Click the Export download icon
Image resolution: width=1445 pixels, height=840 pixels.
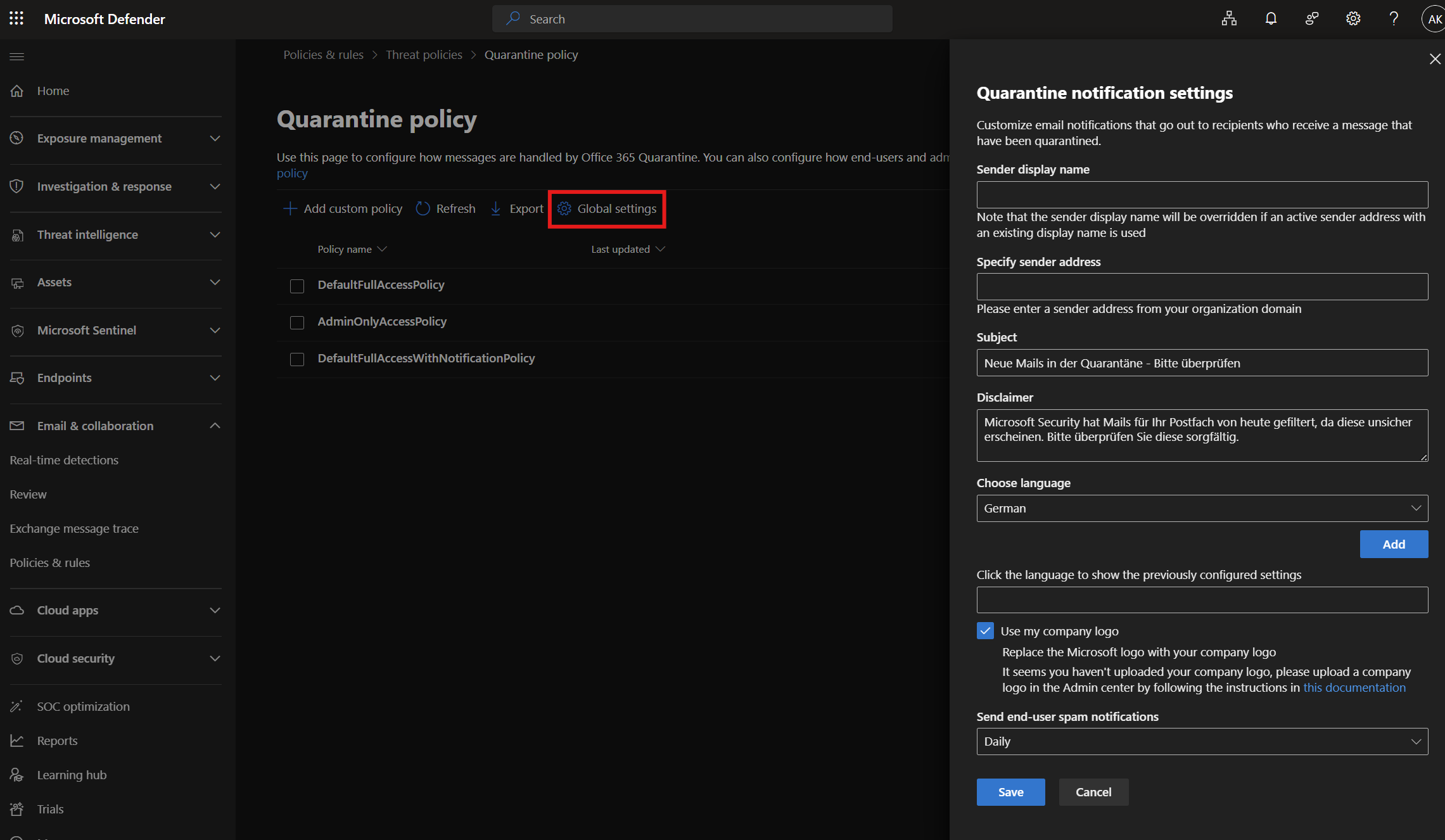point(496,208)
